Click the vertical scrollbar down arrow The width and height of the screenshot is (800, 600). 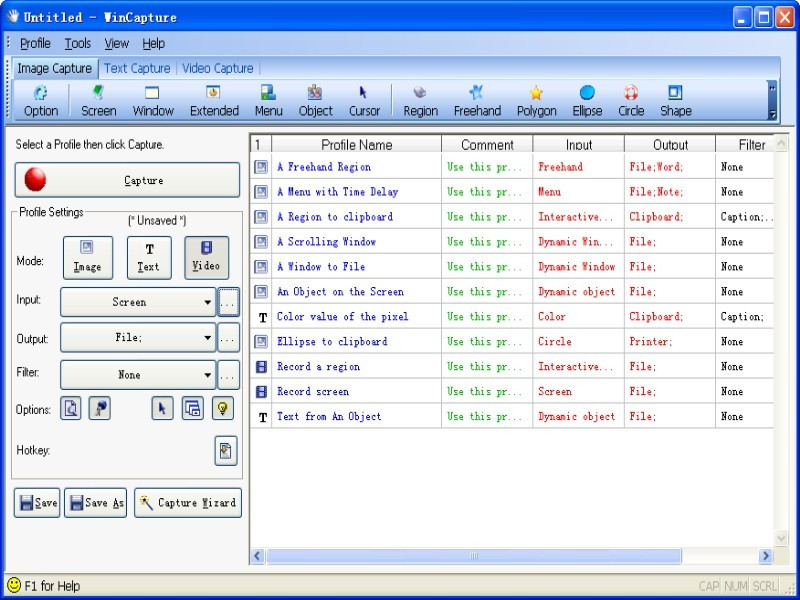click(x=781, y=538)
